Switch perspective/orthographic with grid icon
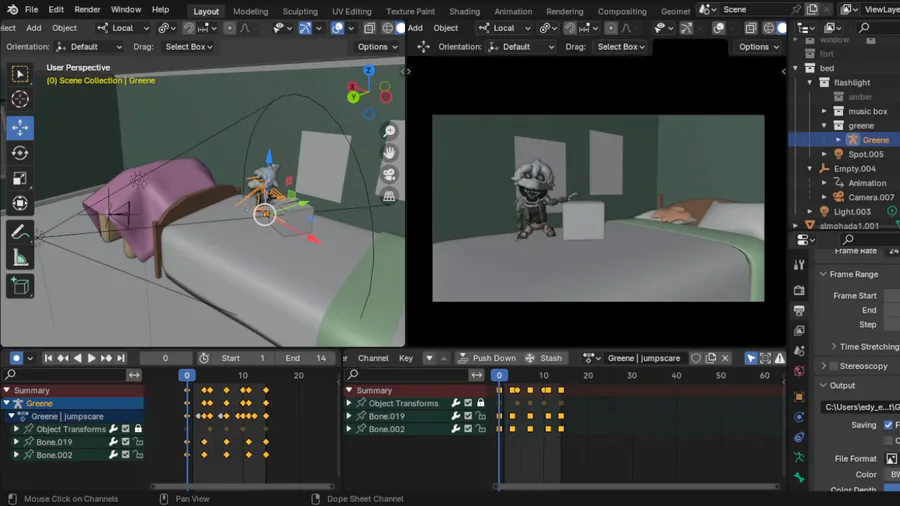The width and height of the screenshot is (900, 506). (x=390, y=196)
